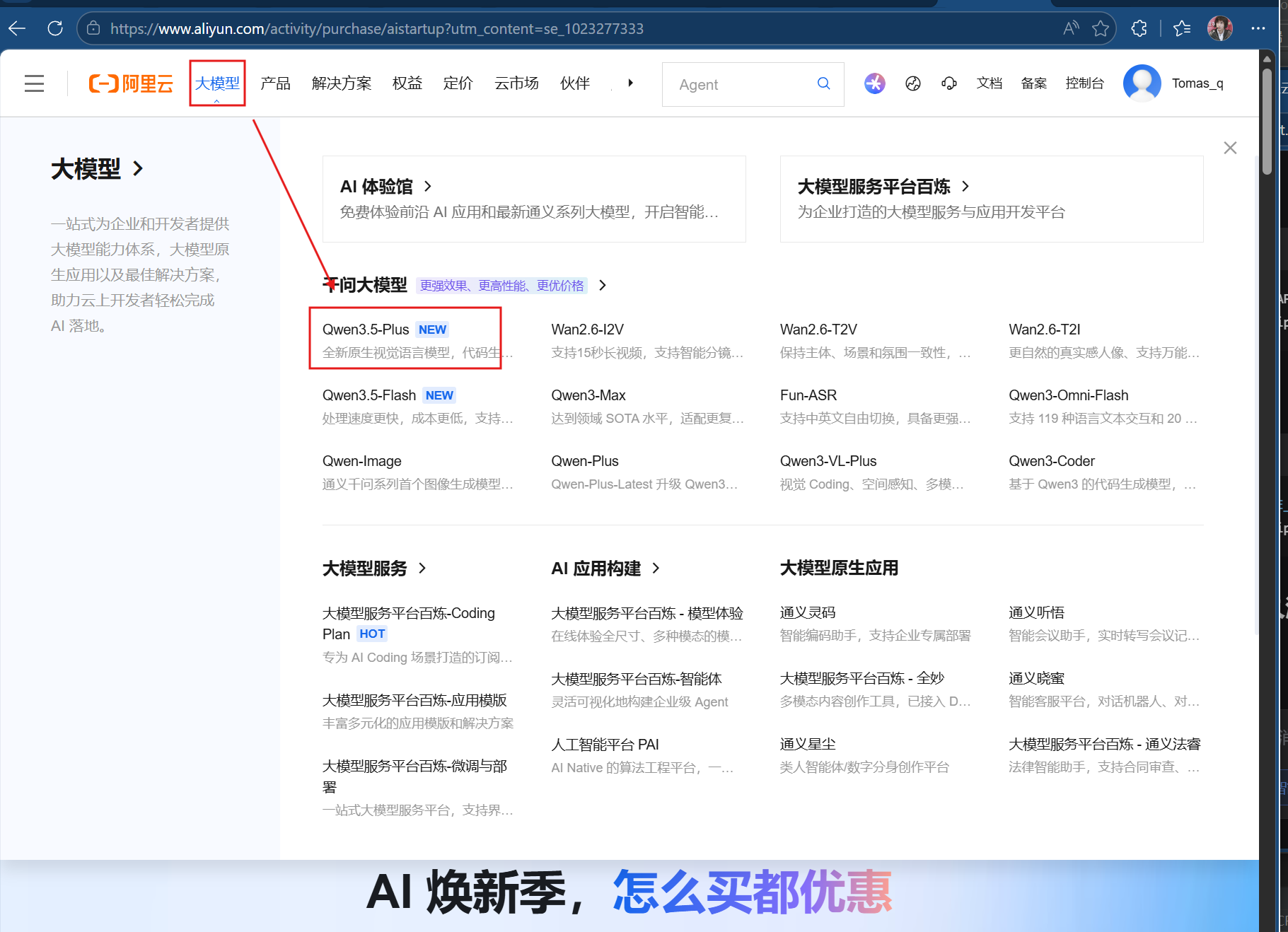The height and width of the screenshot is (932, 1288).
Task: Open 云市场 navigation menu
Action: click(516, 83)
